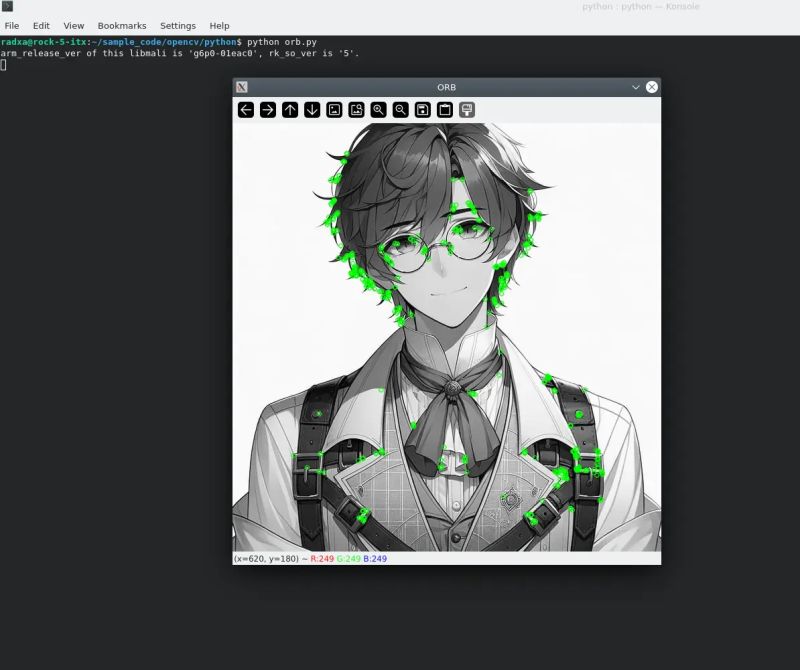Open the Edit menu
Screen dimensions: 800x670
pyautogui.click(x=40, y=25)
